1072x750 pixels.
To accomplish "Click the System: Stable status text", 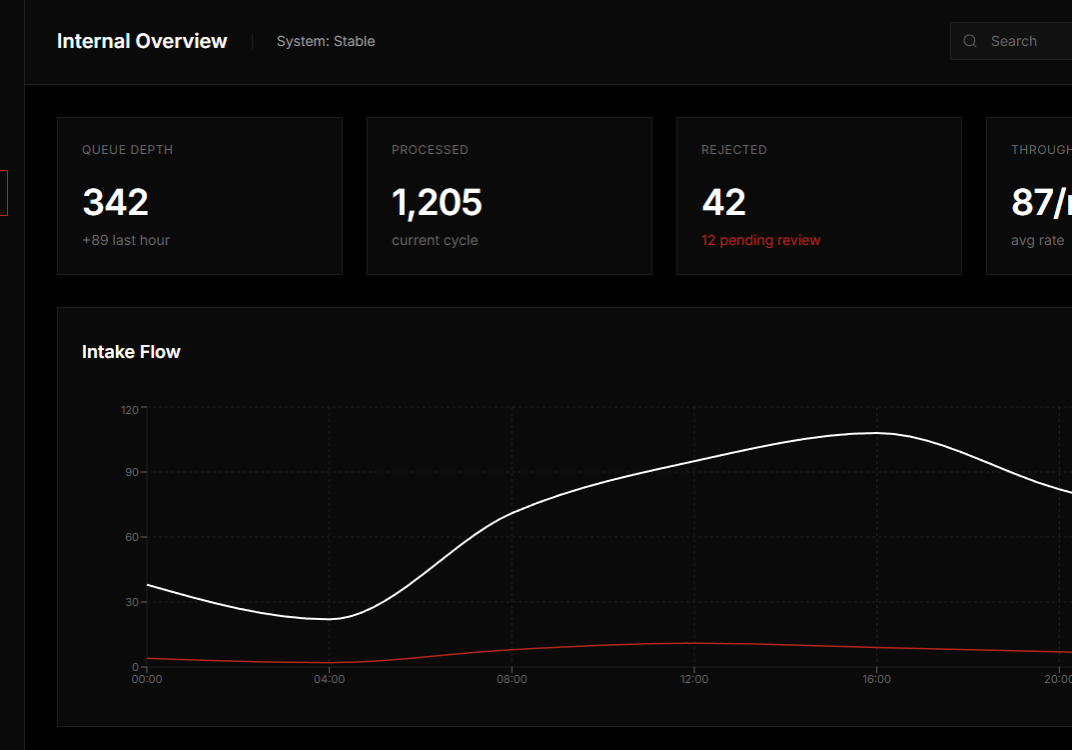I will coord(326,41).
